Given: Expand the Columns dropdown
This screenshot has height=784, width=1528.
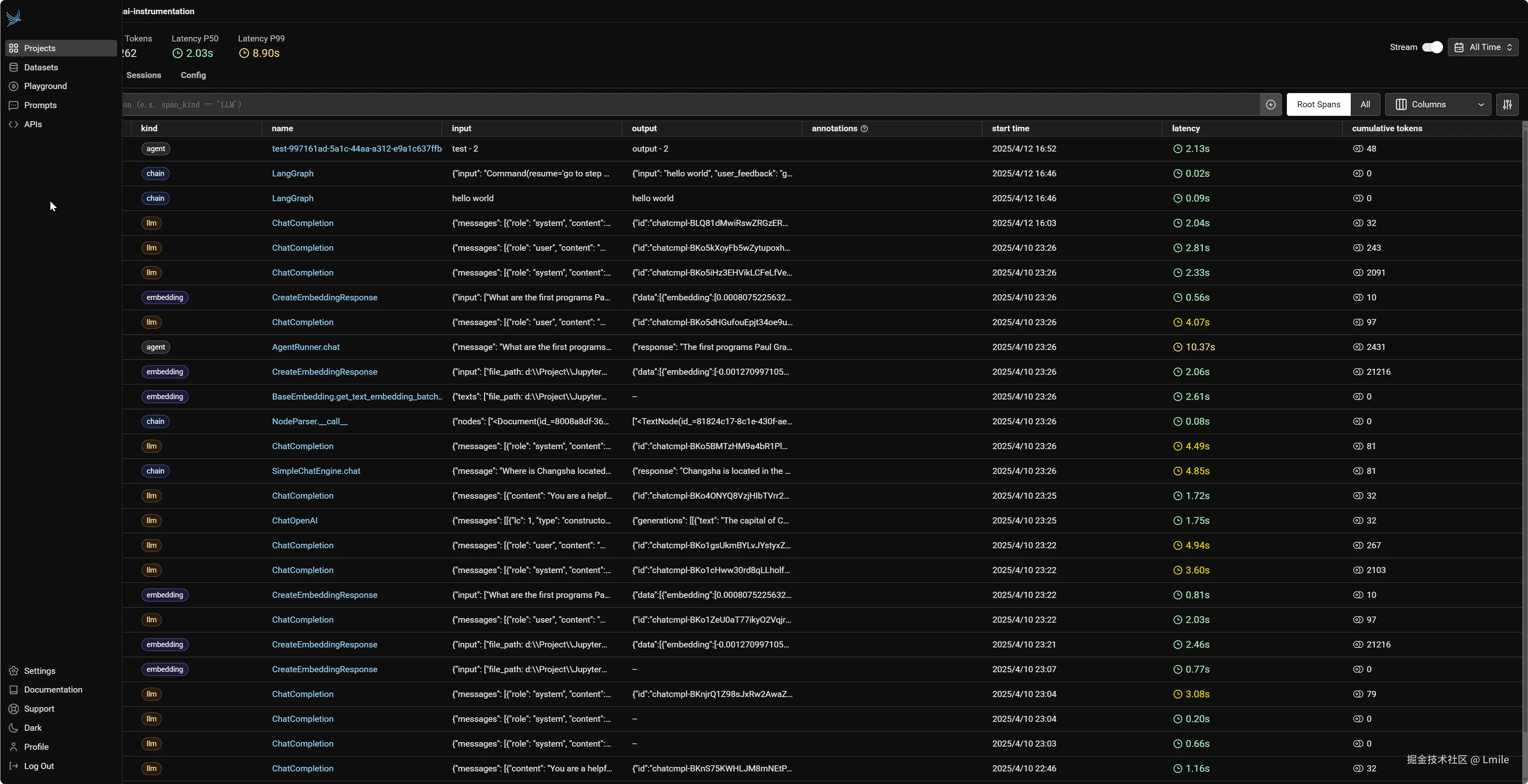Looking at the screenshot, I should pyautogui.click(x=1438, y=104).
